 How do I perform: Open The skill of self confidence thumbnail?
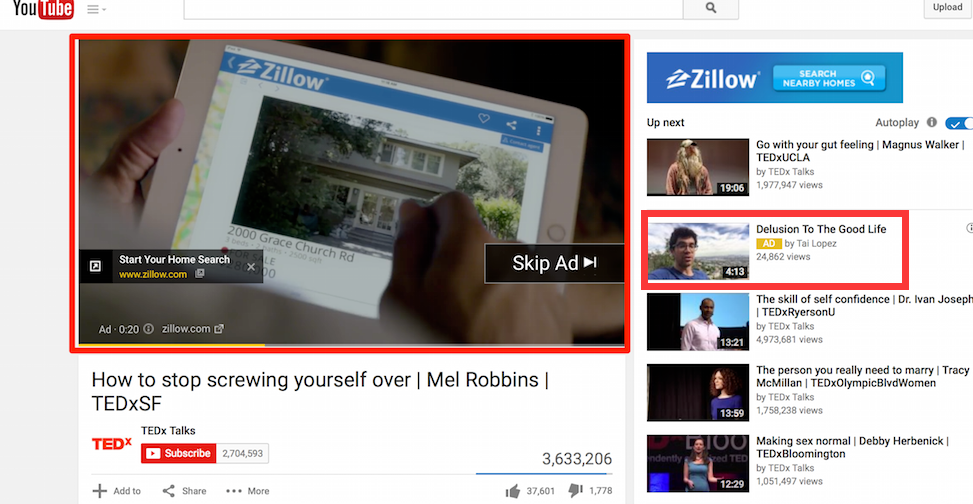(x=697, y=322)
